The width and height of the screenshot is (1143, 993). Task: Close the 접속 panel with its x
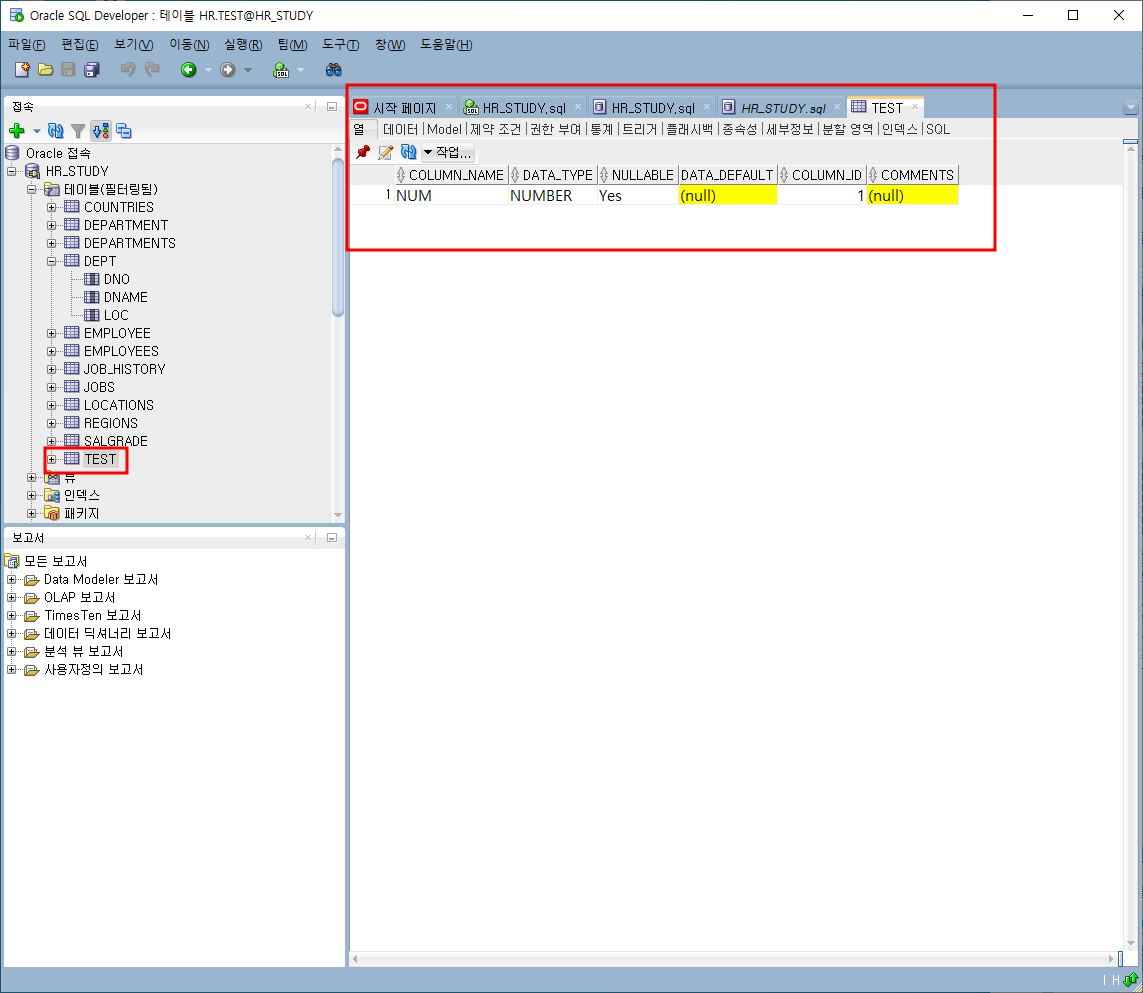[308, 106]
